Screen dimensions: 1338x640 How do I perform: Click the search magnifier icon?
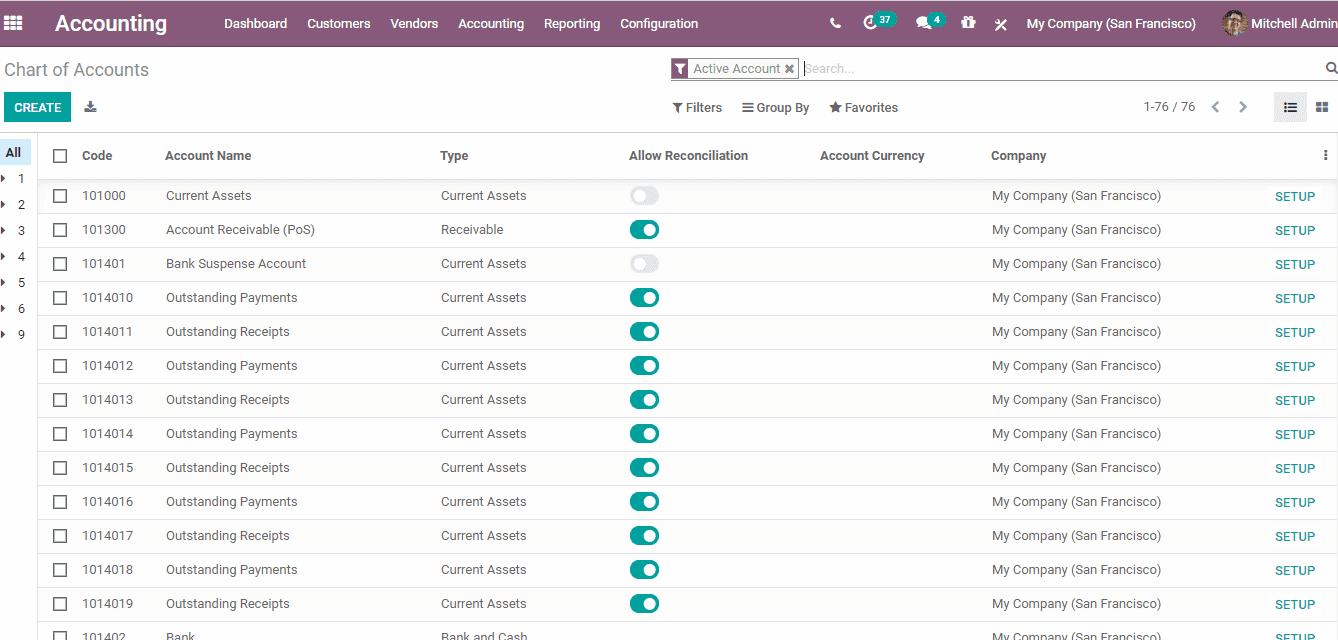[x=1331, y=68]
